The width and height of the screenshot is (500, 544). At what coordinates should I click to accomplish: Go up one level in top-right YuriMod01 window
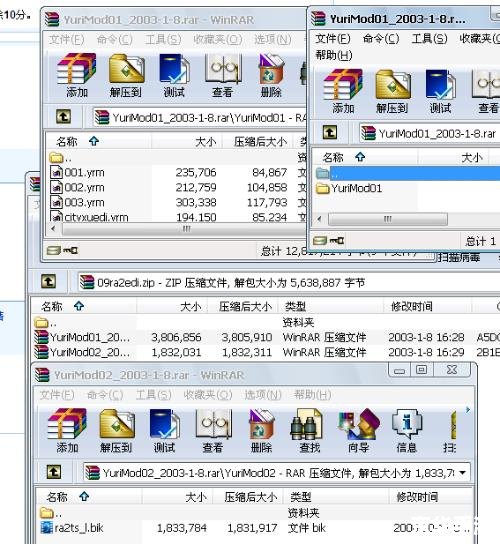pos(330,133)
